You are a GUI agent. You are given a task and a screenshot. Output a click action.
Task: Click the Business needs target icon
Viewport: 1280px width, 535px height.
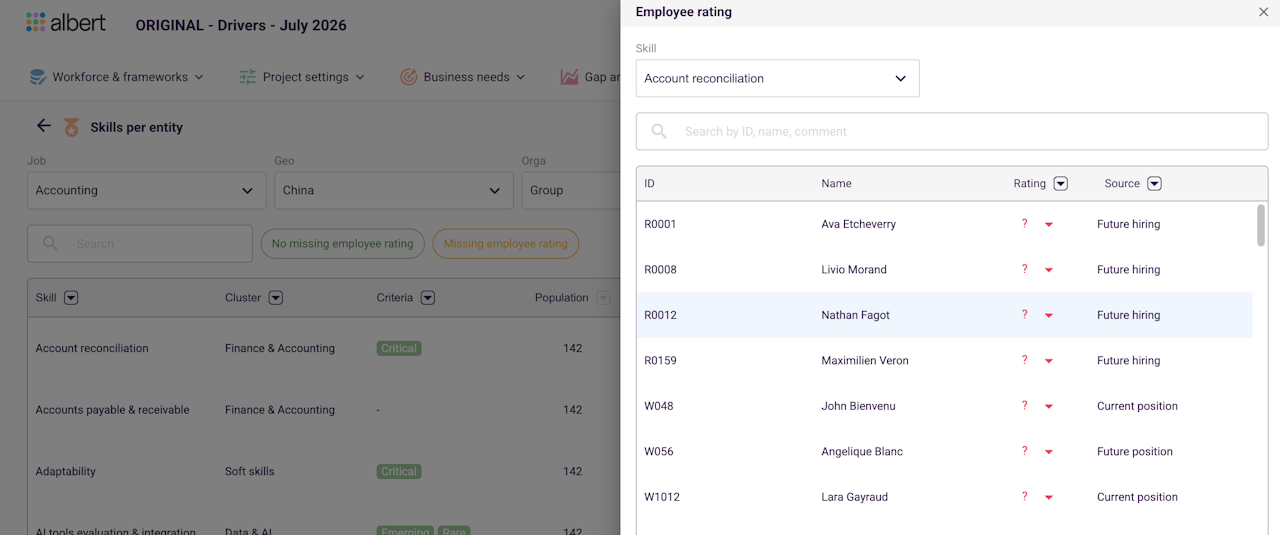pyautogui.click(x=409, y=77)
